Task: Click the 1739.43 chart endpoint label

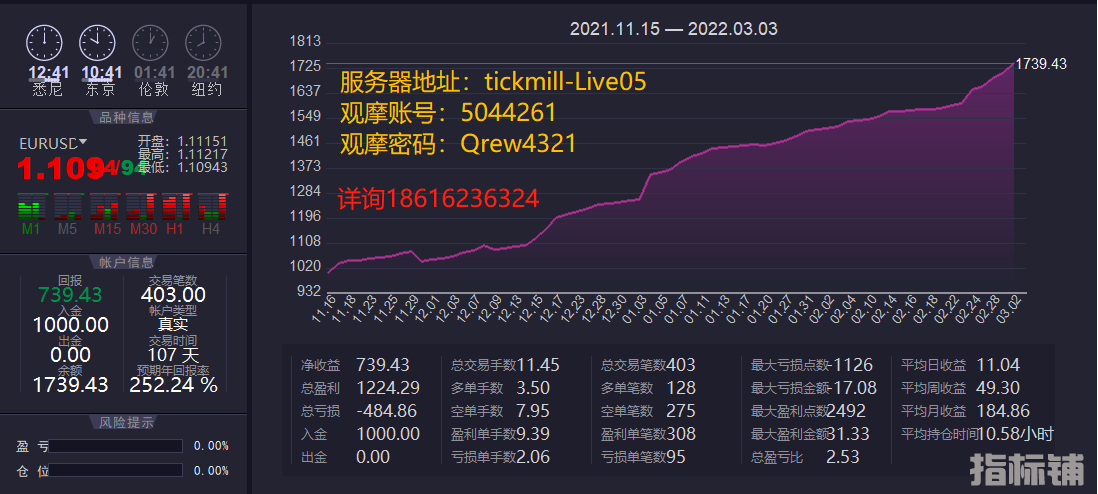Action: click(1041, 64)
